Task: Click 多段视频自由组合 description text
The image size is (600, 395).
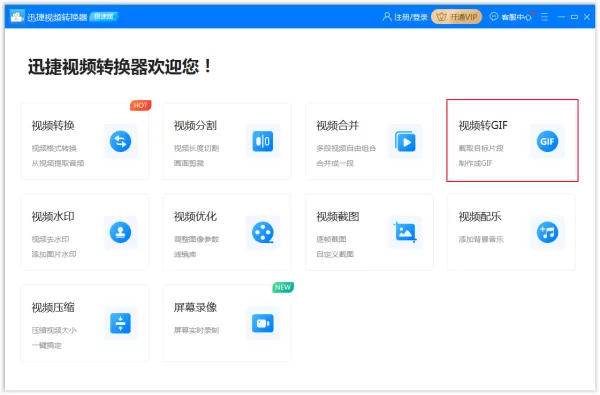Action: (x=346, y=148)
